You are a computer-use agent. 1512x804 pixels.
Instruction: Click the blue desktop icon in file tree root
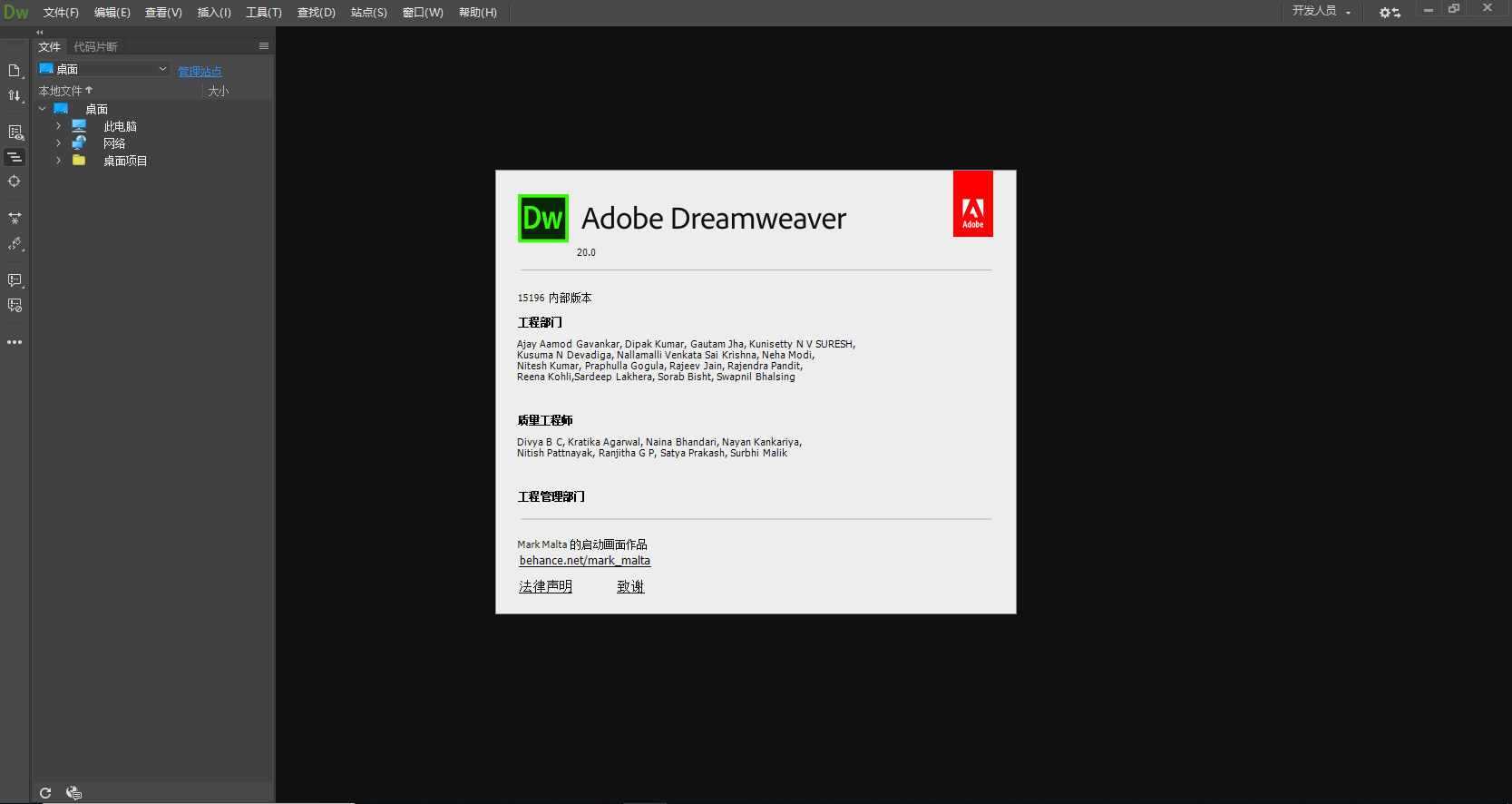tap(61, 109)
